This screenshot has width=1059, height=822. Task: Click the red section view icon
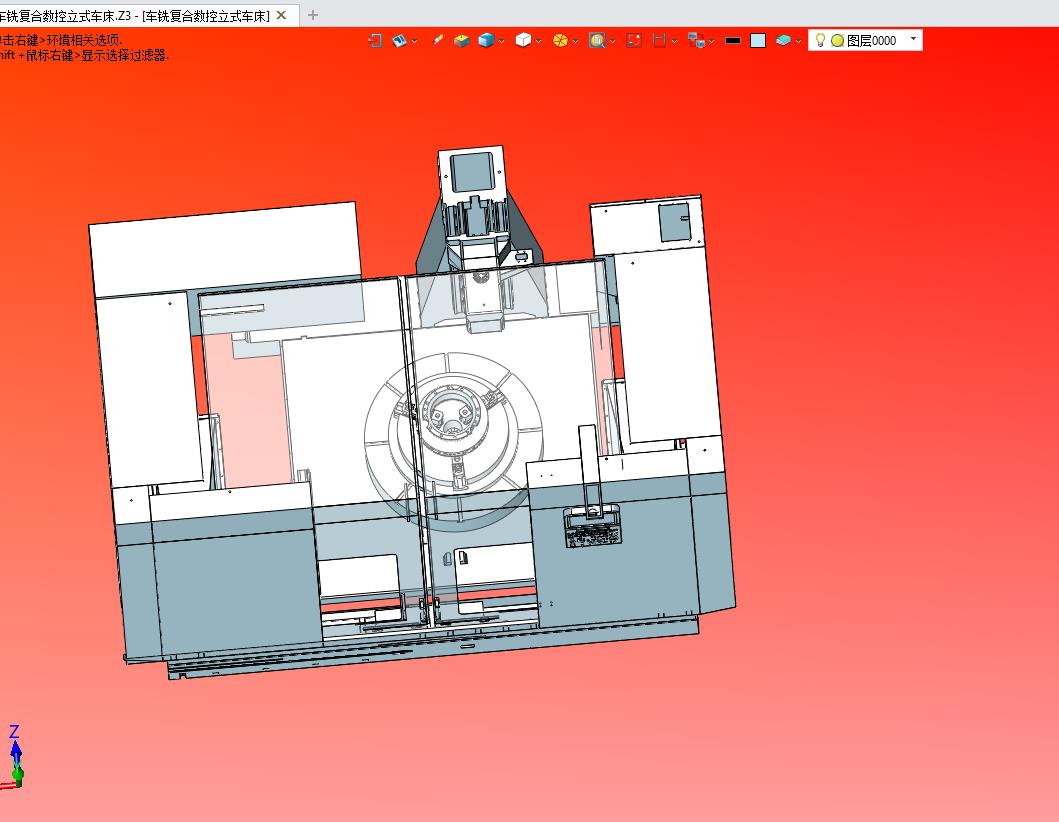[659, 41]
